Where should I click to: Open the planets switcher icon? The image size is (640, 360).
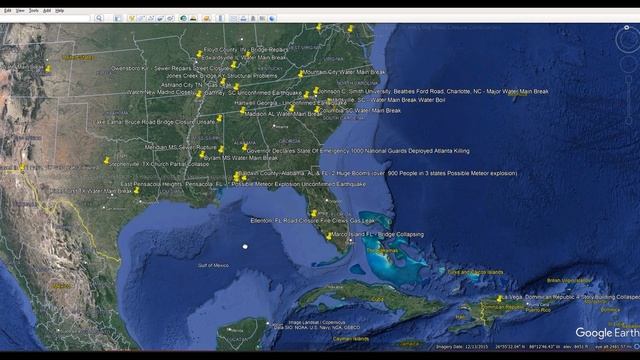coord(207,18)
